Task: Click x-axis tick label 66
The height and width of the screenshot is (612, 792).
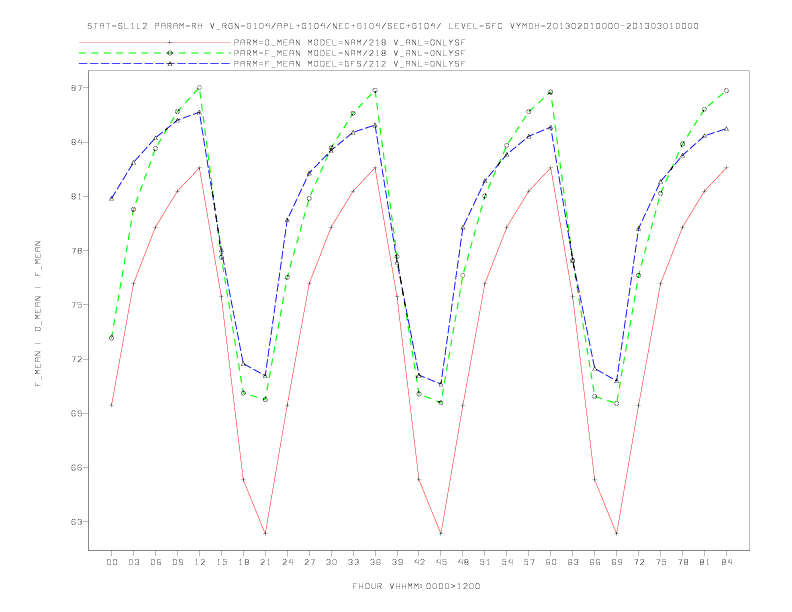Action: (595, 562)
